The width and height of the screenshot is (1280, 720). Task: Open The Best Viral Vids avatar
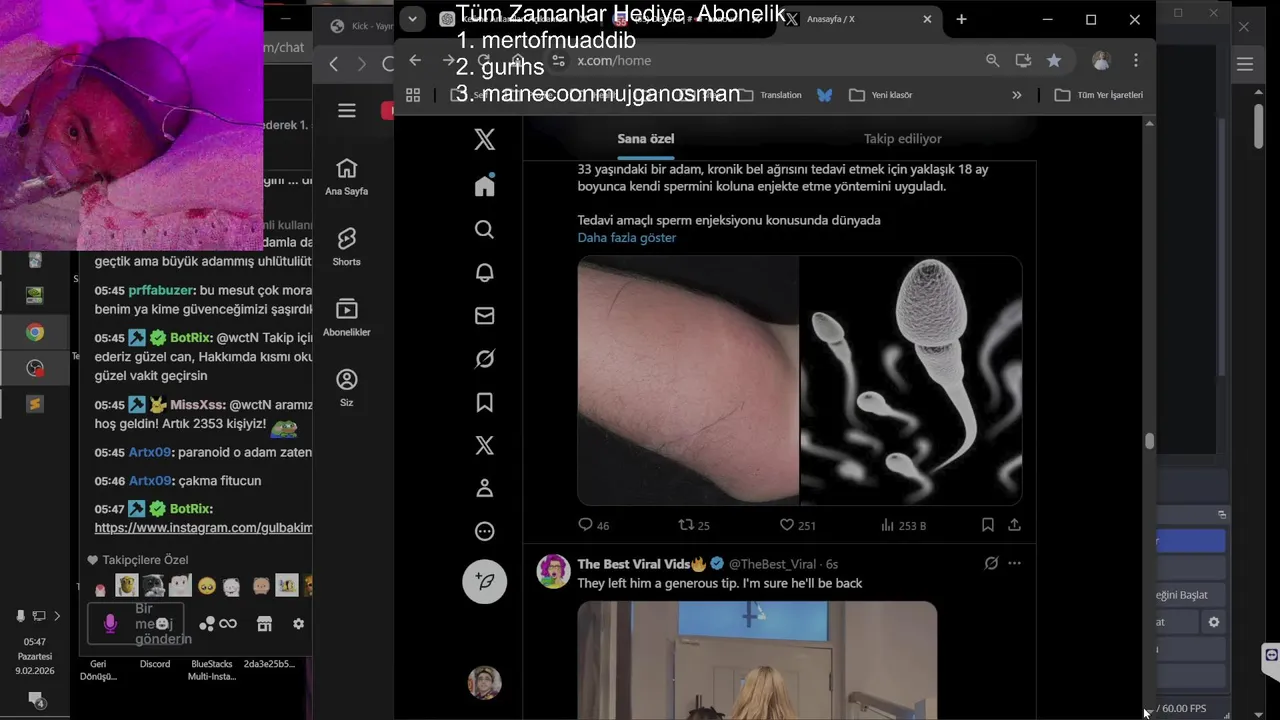point(554,571)
